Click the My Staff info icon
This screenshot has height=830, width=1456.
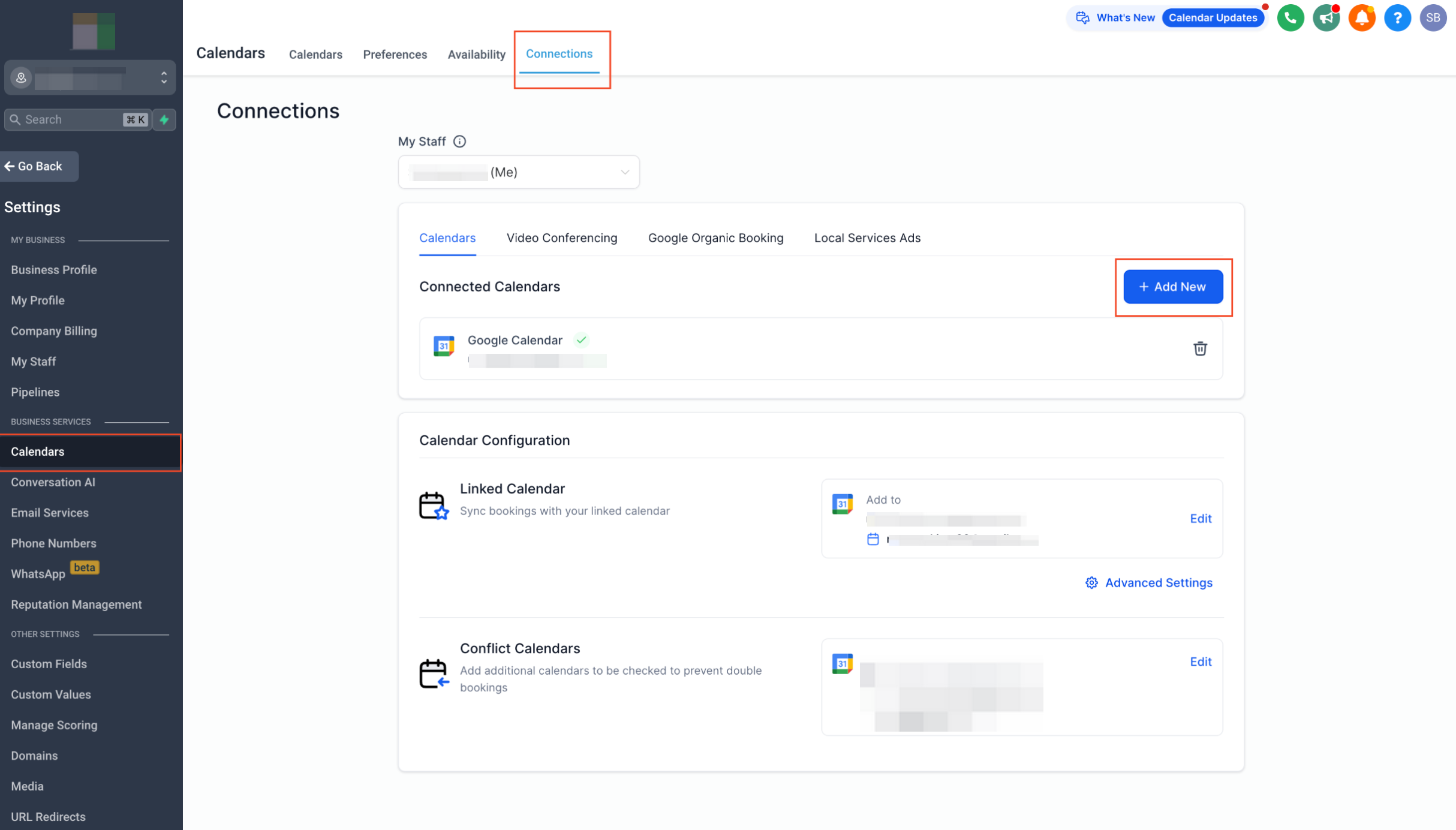(x=459, y=142)
